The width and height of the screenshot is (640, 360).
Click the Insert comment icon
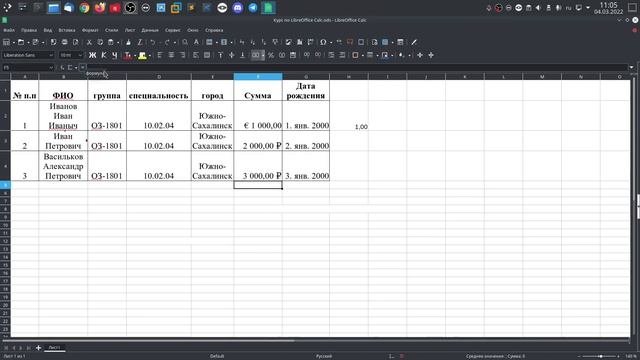coord(350,42)
